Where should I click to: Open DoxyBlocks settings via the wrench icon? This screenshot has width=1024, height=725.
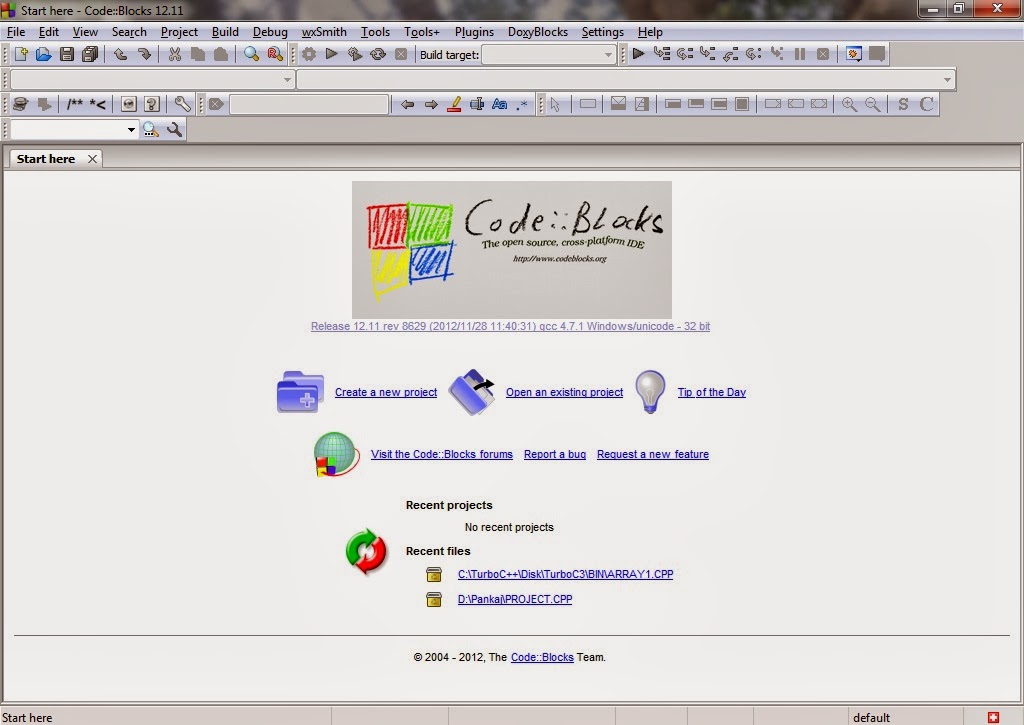click(182, 104)
